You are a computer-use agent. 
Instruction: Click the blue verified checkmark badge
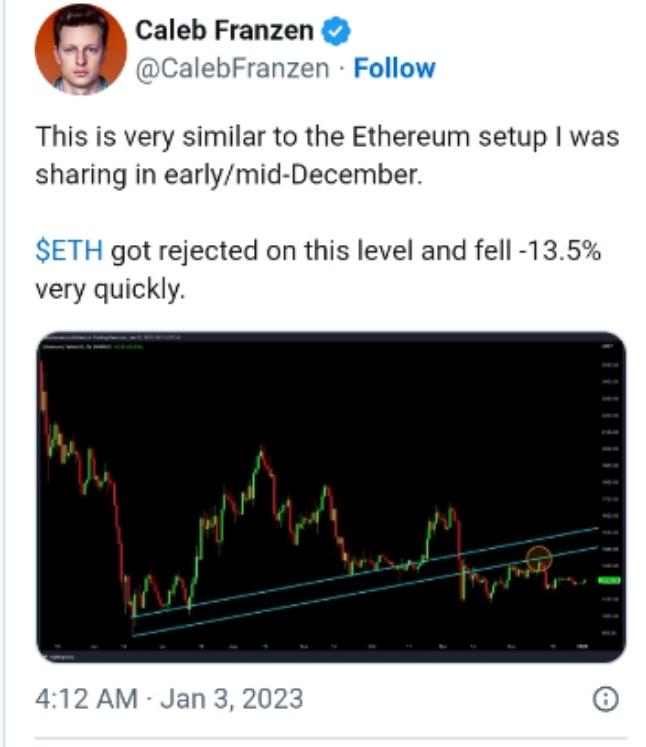coord(336,31)
